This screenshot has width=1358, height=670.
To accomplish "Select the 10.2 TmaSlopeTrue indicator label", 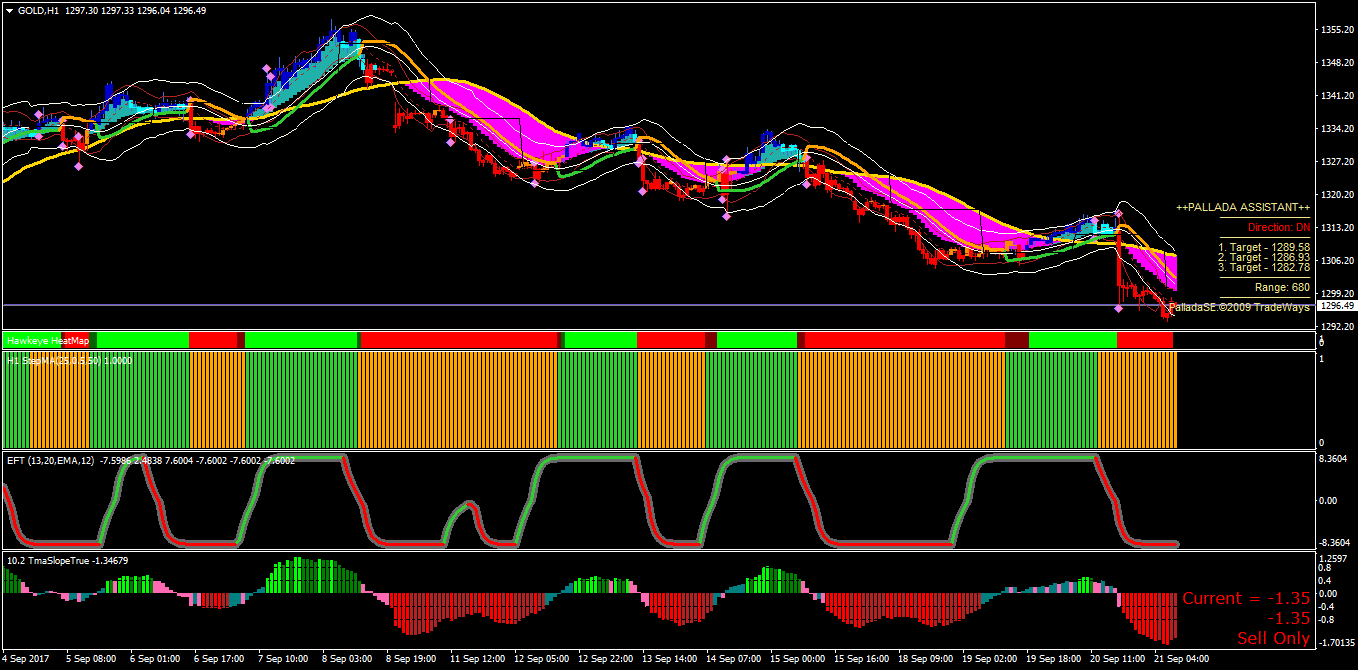I will (67, 560).
